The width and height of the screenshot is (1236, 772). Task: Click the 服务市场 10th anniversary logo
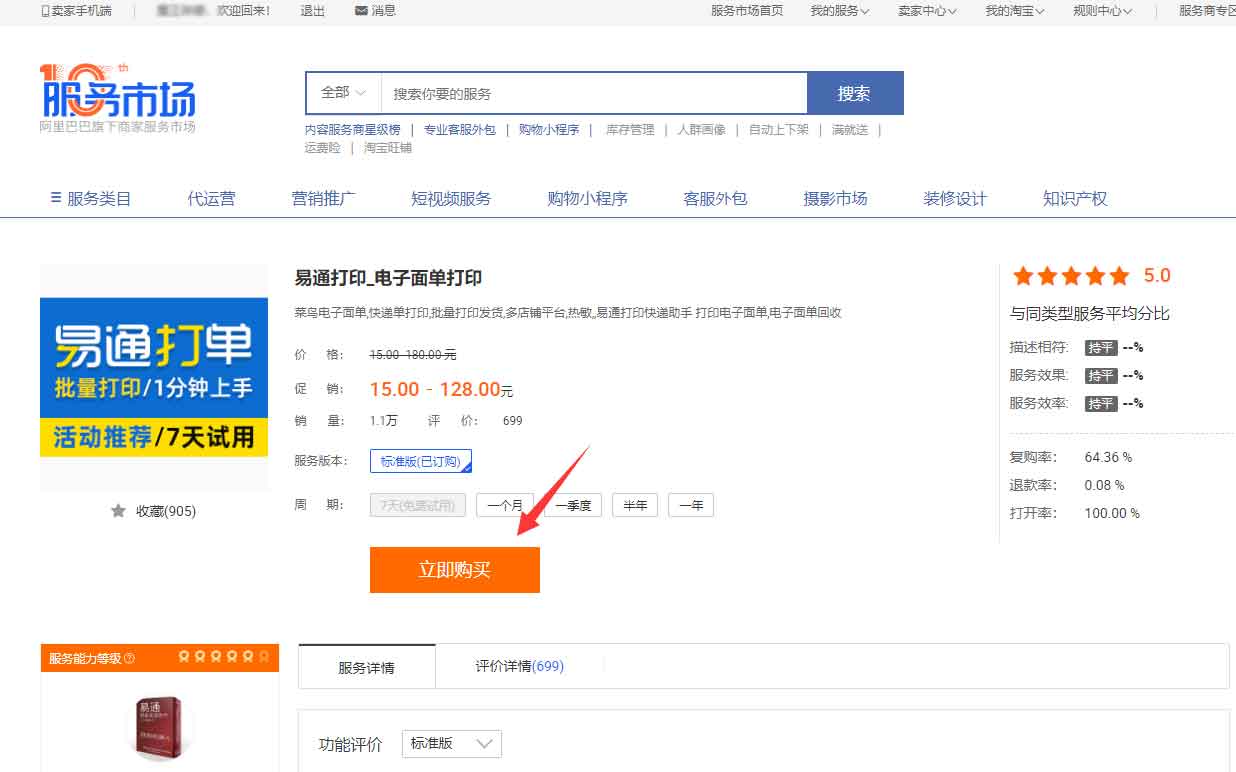tap(117, 98)
